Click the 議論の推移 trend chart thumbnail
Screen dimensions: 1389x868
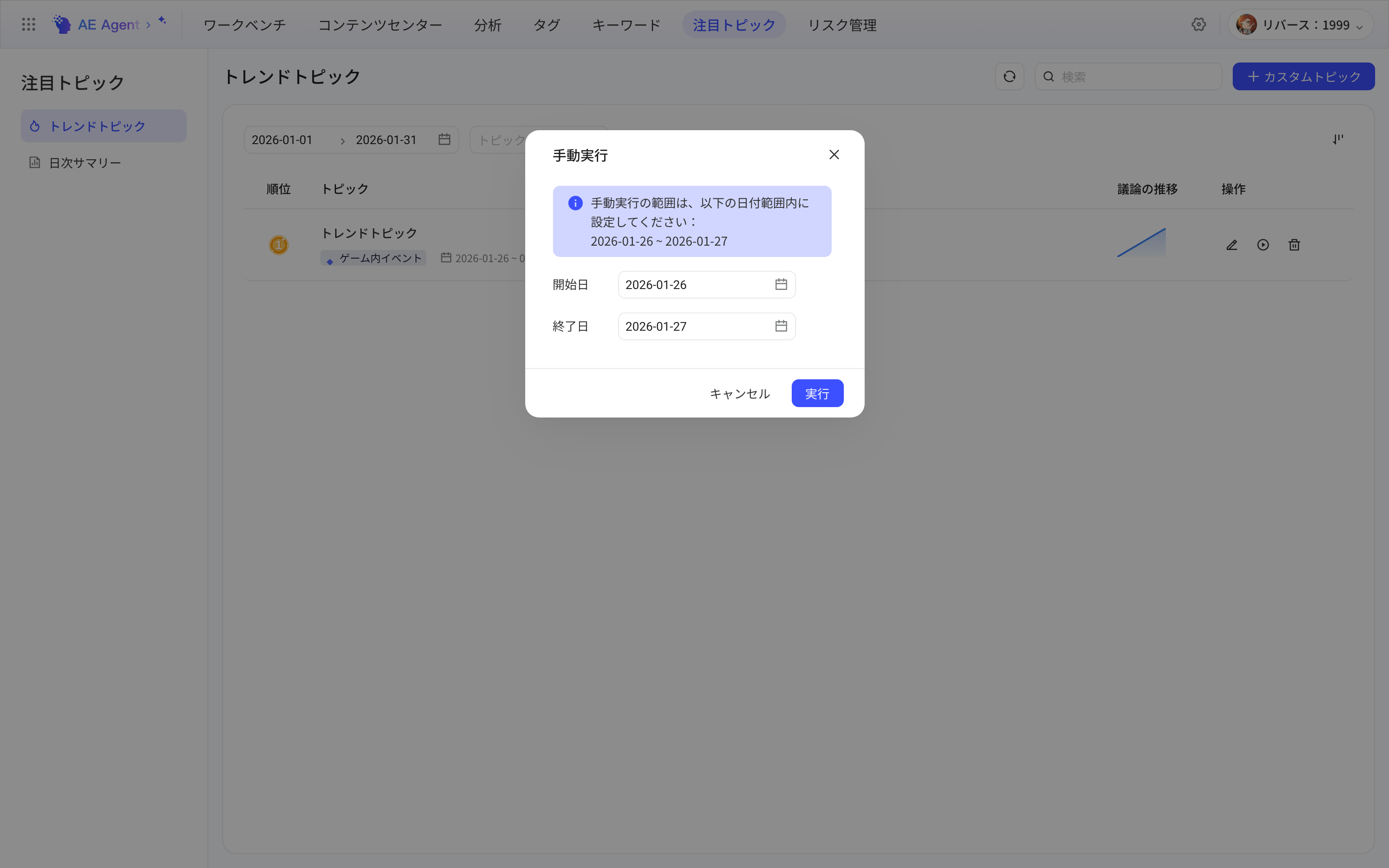coord(1141,242)
